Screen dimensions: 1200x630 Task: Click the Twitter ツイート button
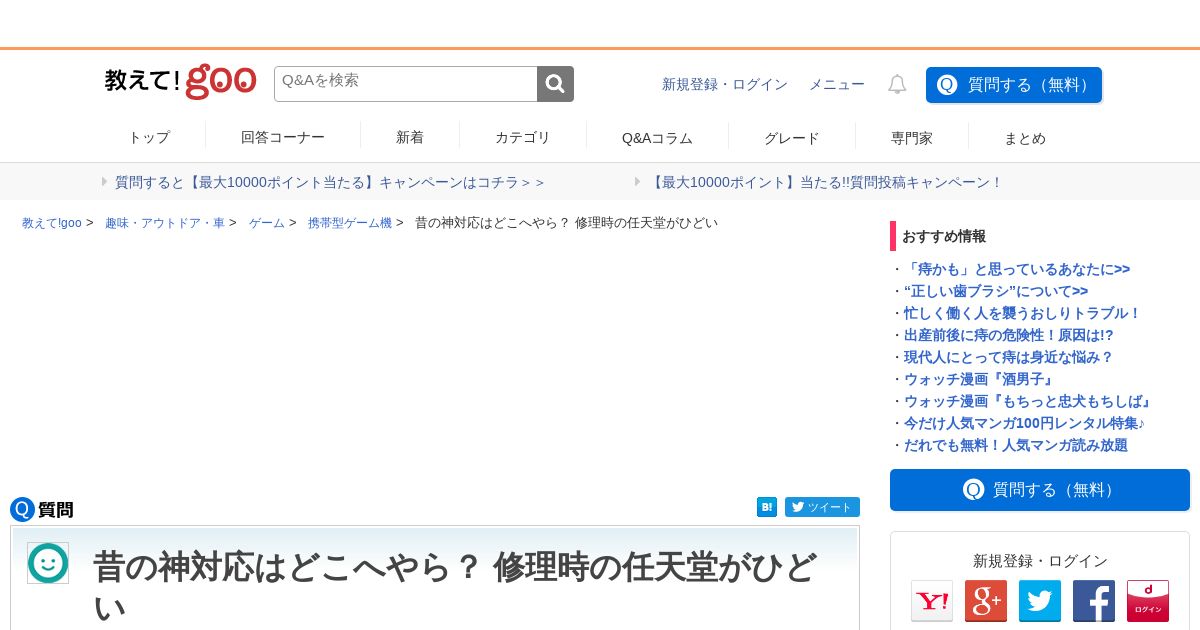822,507
